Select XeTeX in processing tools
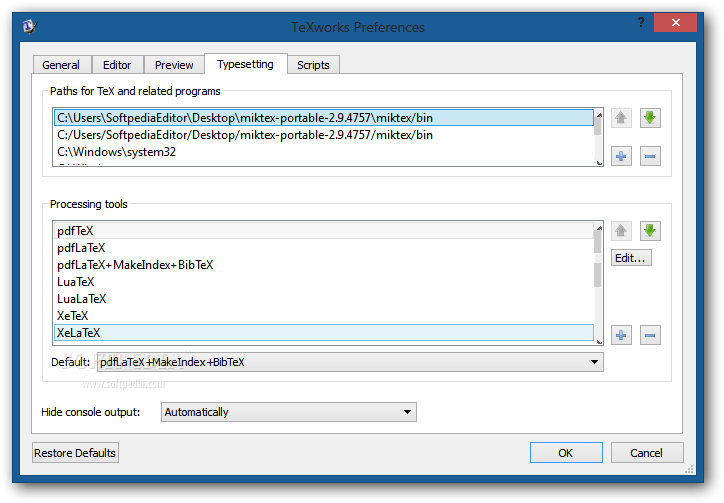Viewport: 724px width, 503px height. pos(324,316)
